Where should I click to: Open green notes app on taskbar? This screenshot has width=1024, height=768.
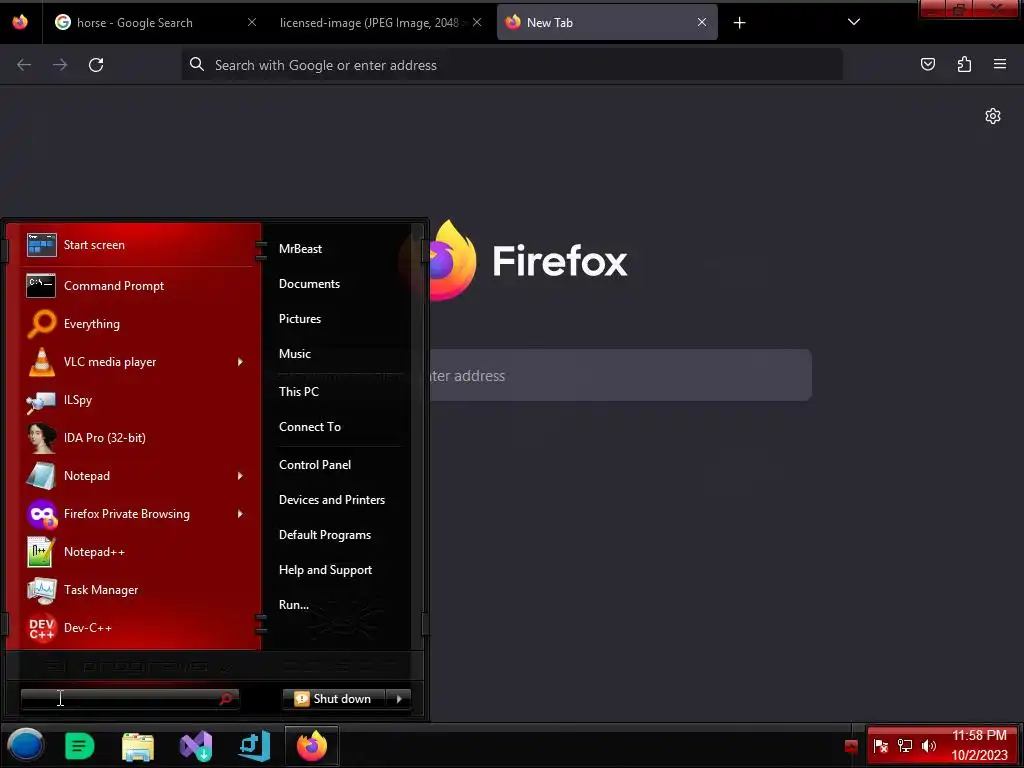coord(80,746)
